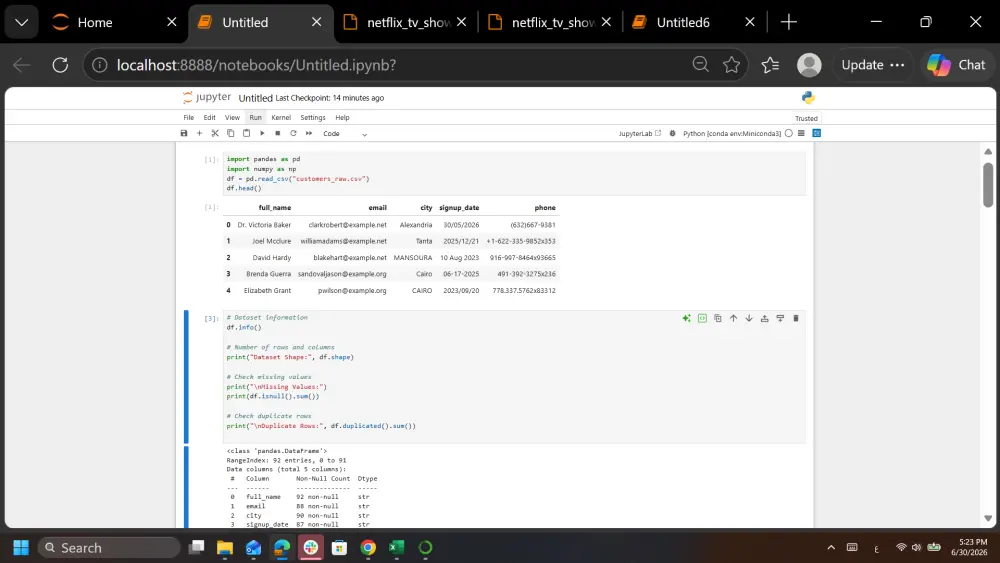Insert a cell below the active cell
Screen dimensions: 1000x563
pos(780,318)
